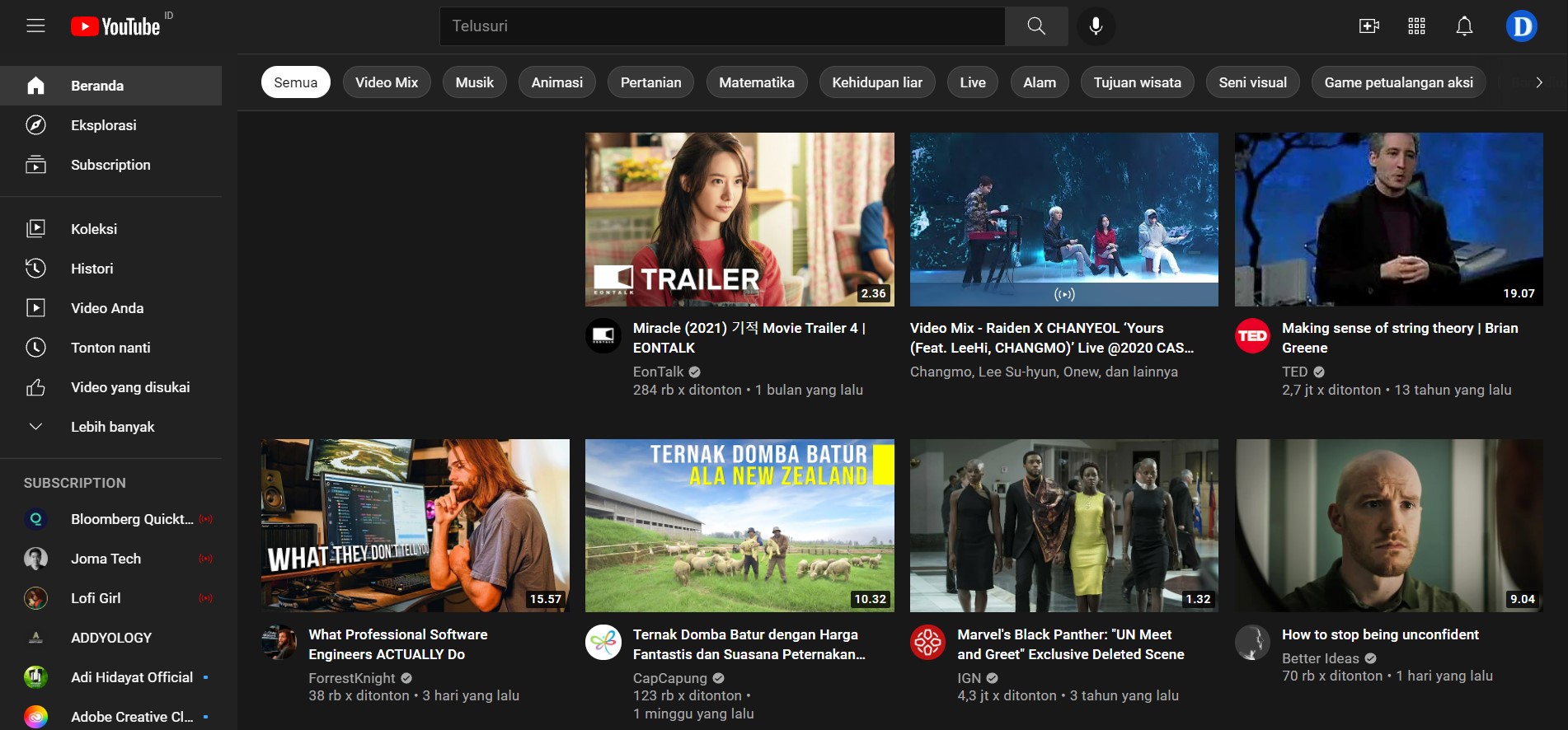Open Adobe Creative Cloud channel avatar

click(35, 717)
